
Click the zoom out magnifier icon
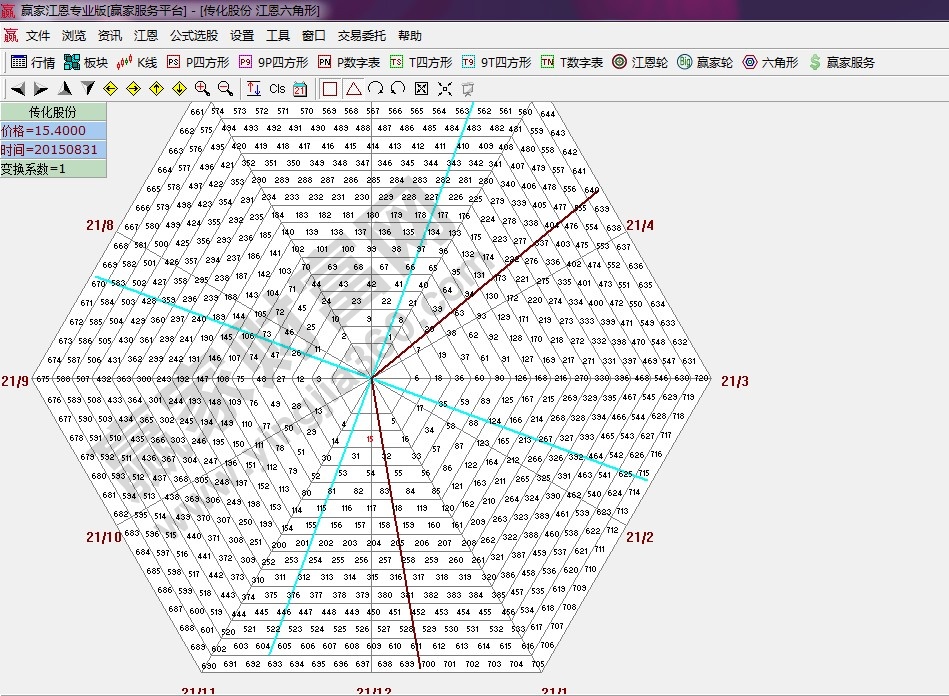pos(225,89)
